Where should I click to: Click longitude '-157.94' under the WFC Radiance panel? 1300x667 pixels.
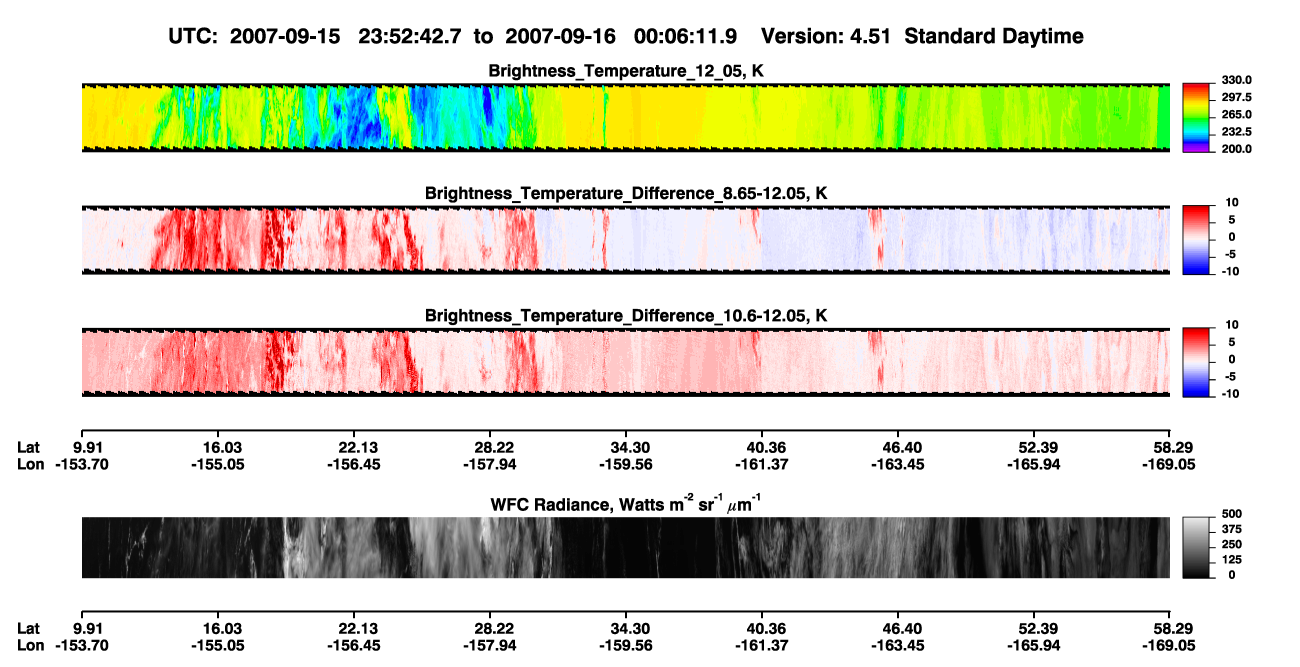tap(491, 645)
